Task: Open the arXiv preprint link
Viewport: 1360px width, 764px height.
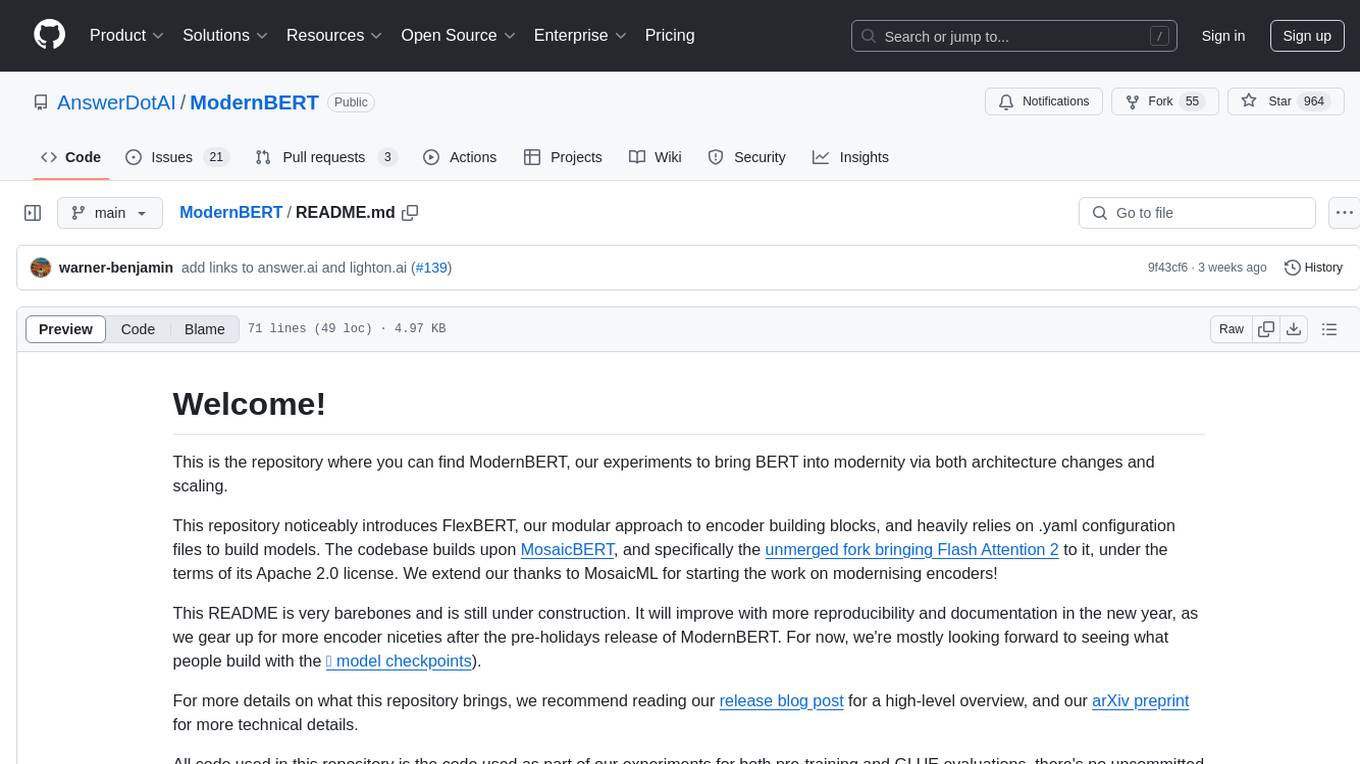Action: (1140, 701)
